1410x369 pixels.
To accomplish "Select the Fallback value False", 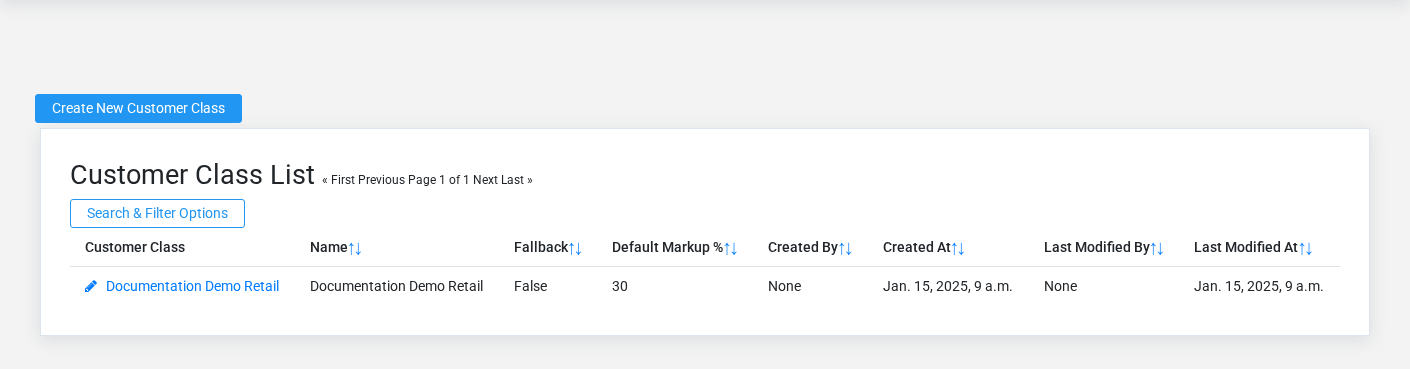I will [530, 286].
